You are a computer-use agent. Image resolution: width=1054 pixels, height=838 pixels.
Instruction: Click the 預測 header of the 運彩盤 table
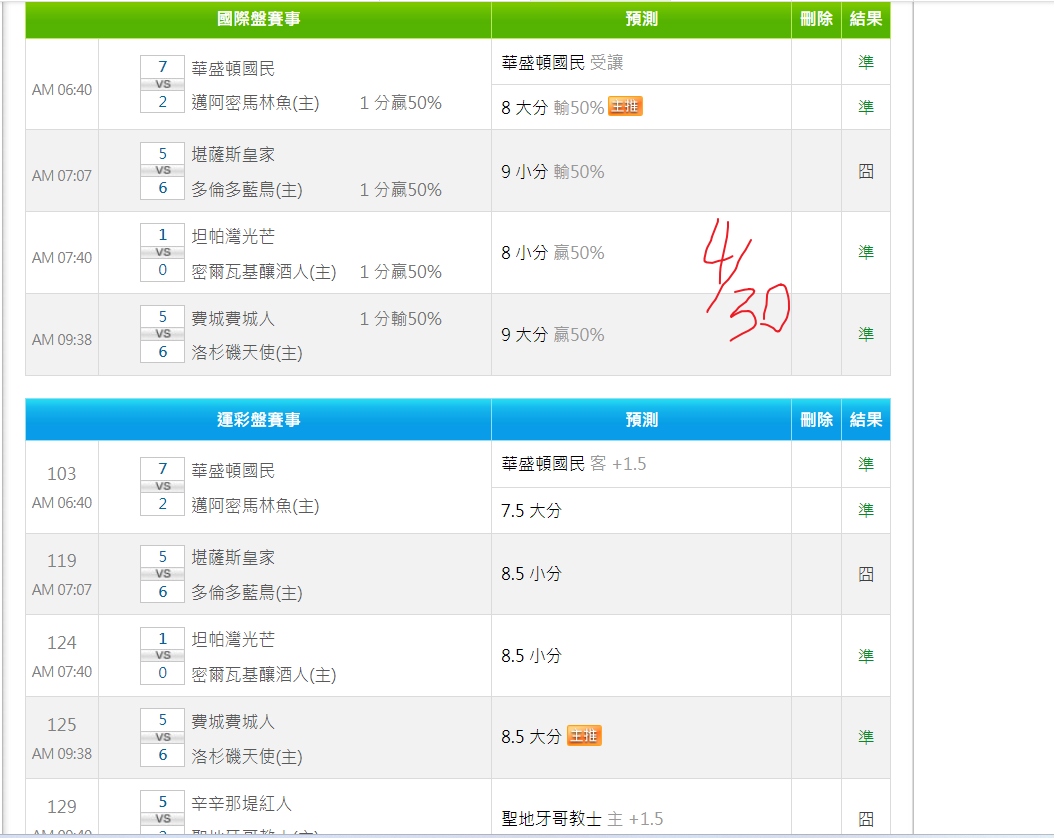click(x=641, y=420)
